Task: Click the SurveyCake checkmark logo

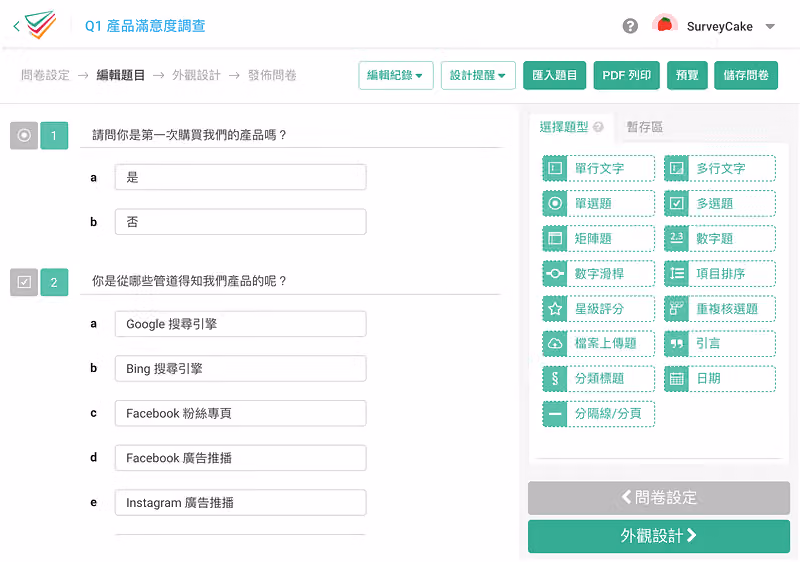Action: point(41,24)
